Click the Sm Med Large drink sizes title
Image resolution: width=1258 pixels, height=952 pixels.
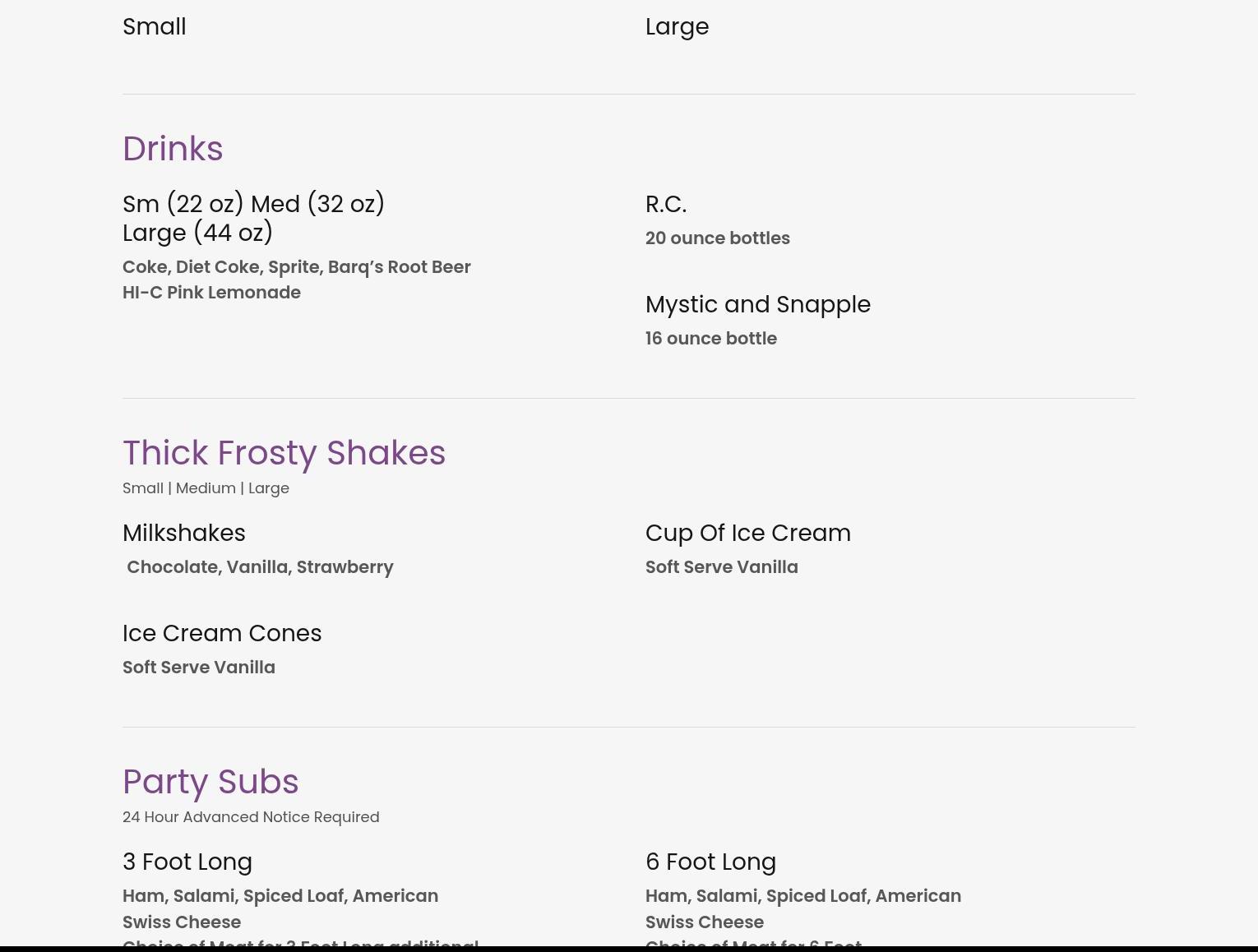253,218
